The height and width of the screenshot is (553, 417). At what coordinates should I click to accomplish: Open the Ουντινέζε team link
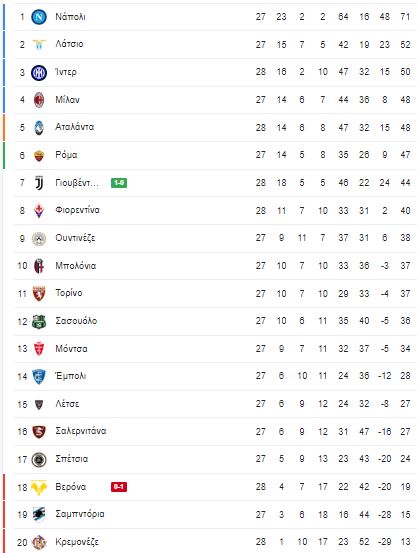click(x=75, y=238)
